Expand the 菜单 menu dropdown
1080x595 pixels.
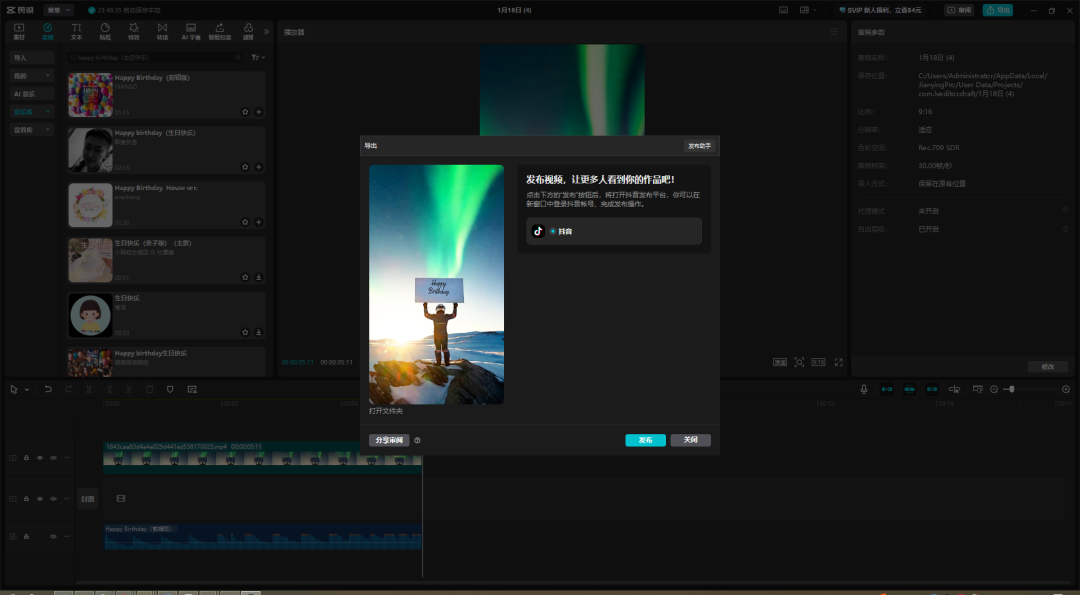tap(59, 10)
